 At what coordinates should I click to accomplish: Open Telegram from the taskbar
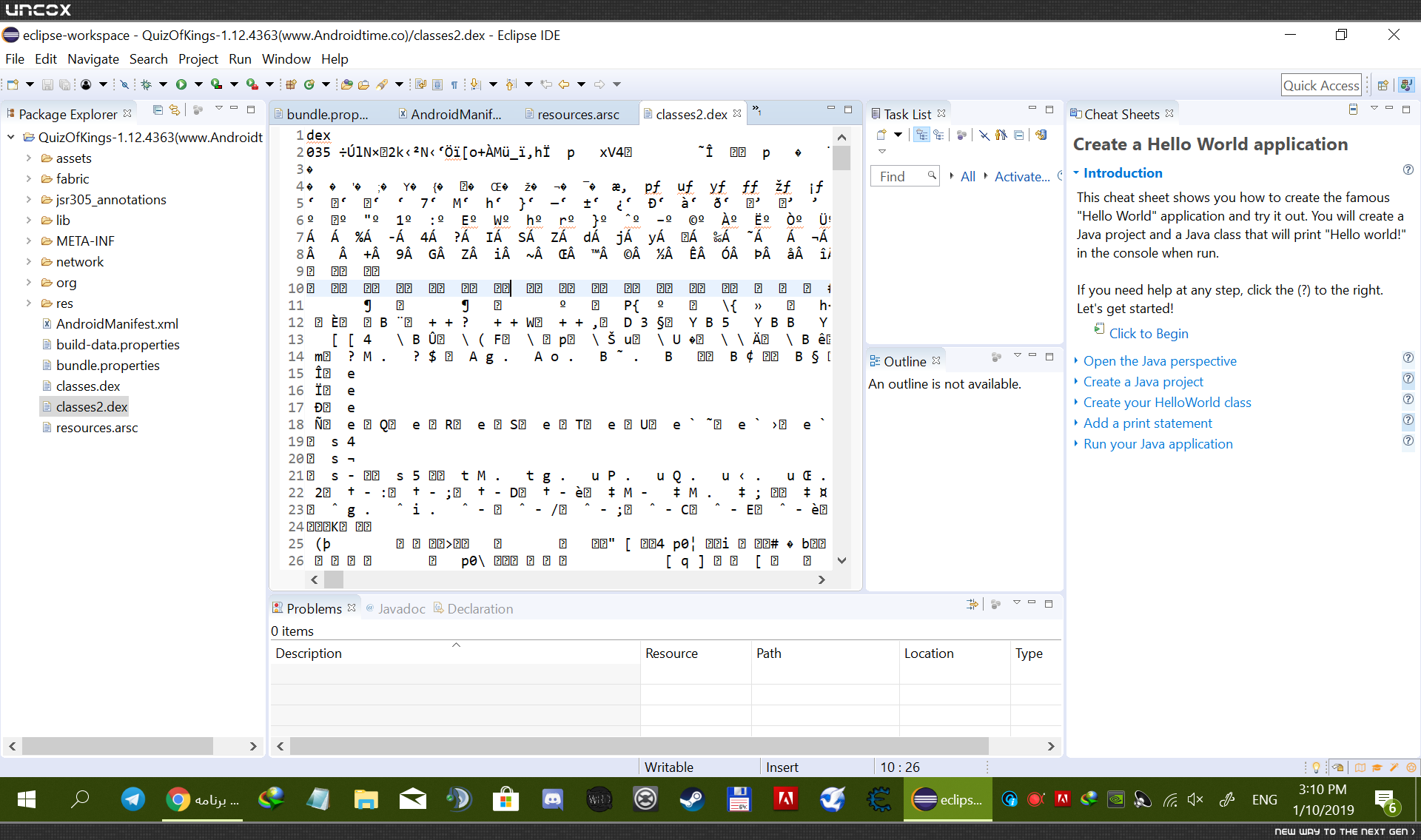[x=133, y=799]
